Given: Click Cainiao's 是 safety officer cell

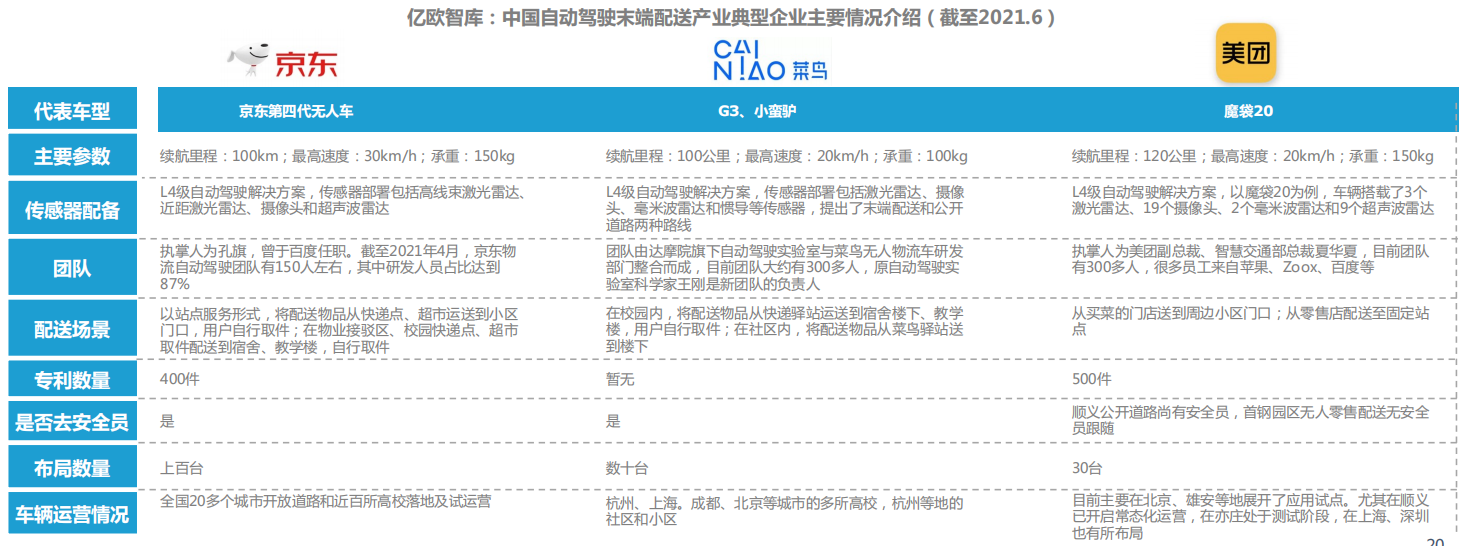Looking at the screenshot, I should pos(613,422).
